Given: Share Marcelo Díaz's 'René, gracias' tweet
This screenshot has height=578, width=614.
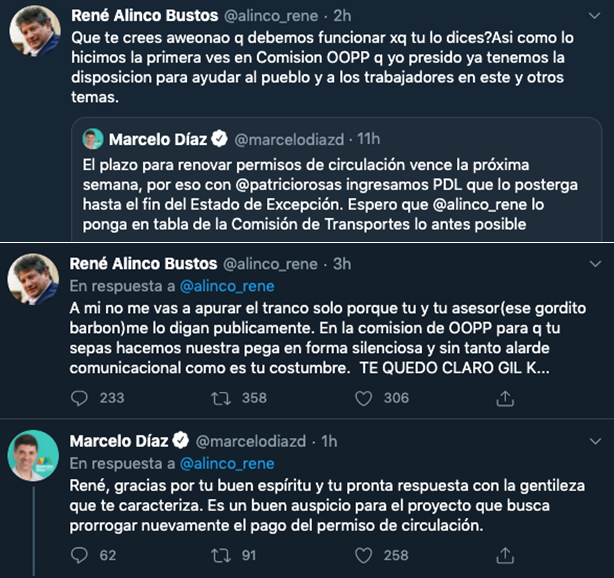Looking at the screenshot, I should (x=505, y=554).
